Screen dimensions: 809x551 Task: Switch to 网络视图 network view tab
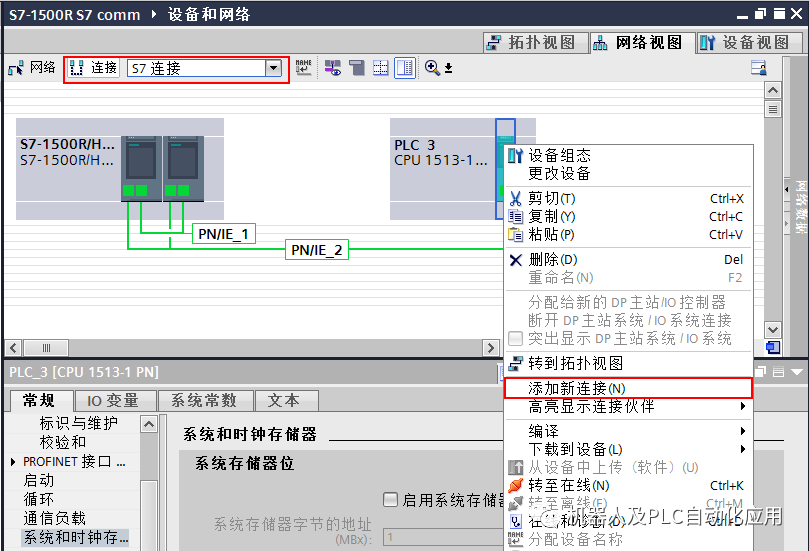click(x=642, y=42)
